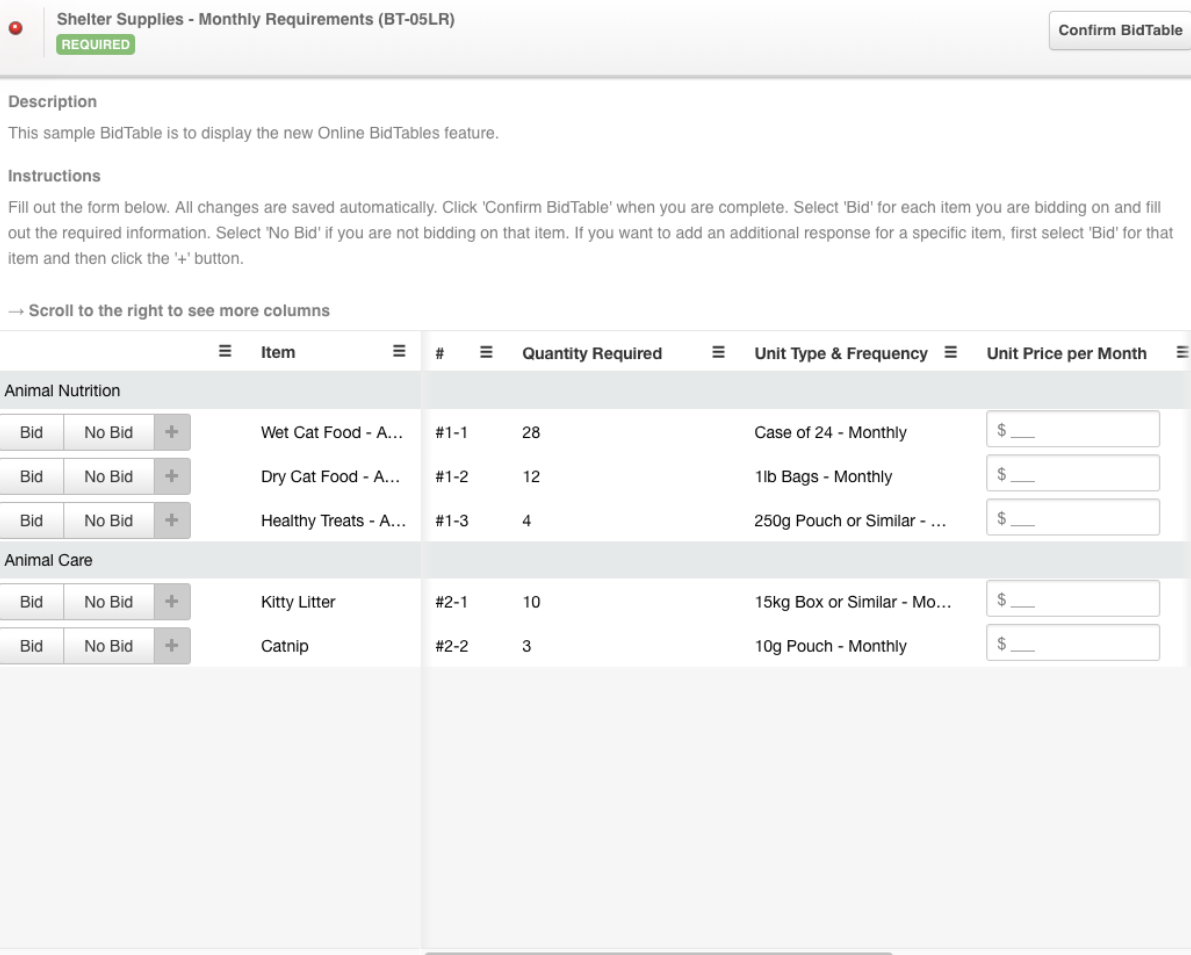1191x955 pixels.
Task: Add another response for Wet Cat Food
Action: [x=172, y=432]
